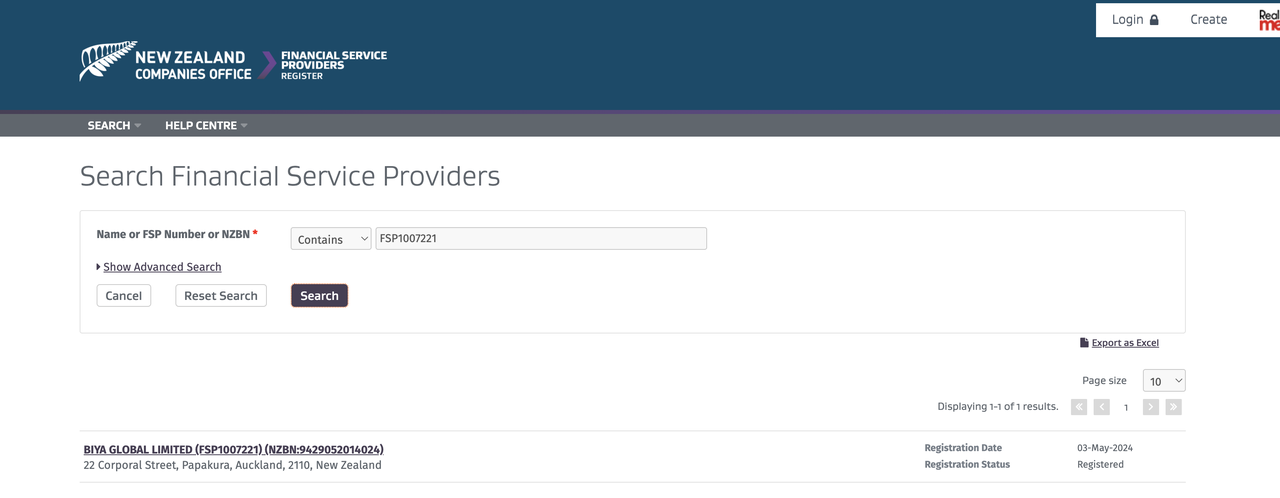This screenshot has width=1280, height=498.
Task: Click the Create link
Action: tap(1208, 20)
